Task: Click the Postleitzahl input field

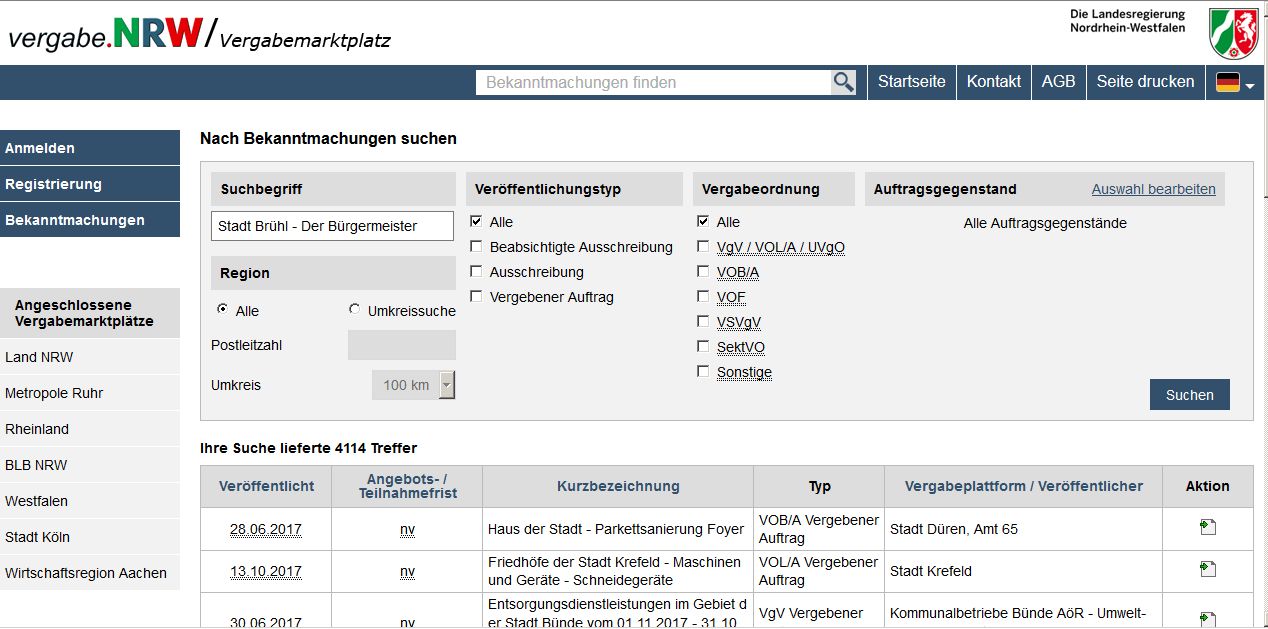Action: 402,345
